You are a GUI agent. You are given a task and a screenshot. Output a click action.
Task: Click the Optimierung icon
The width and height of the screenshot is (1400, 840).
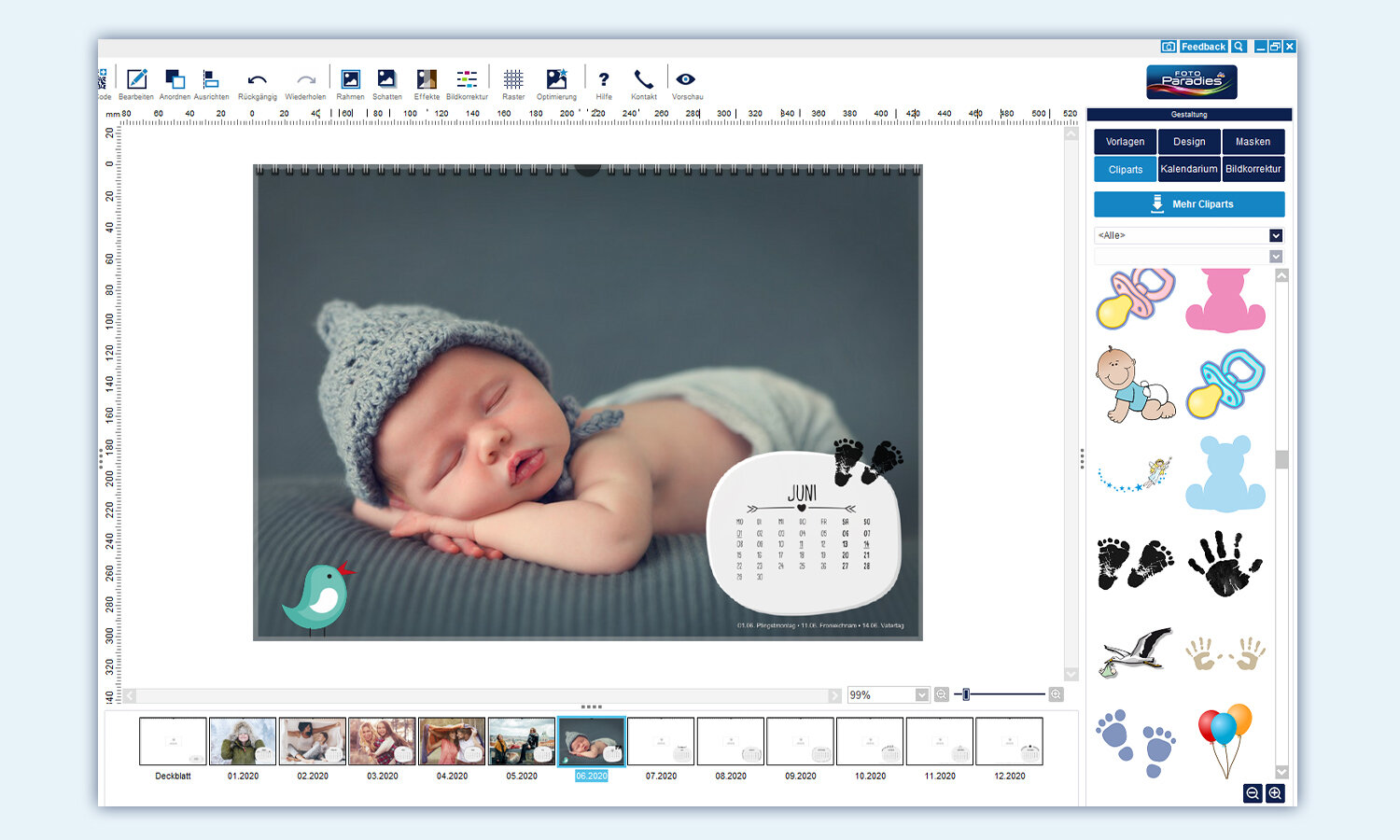point(556,80)
